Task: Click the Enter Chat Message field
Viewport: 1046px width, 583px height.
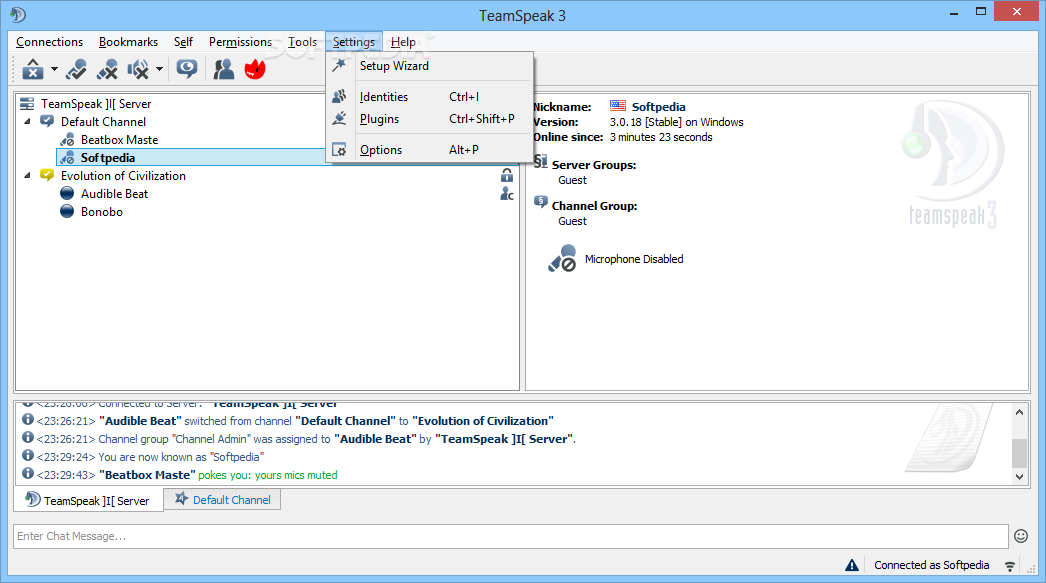Action: 510,536
